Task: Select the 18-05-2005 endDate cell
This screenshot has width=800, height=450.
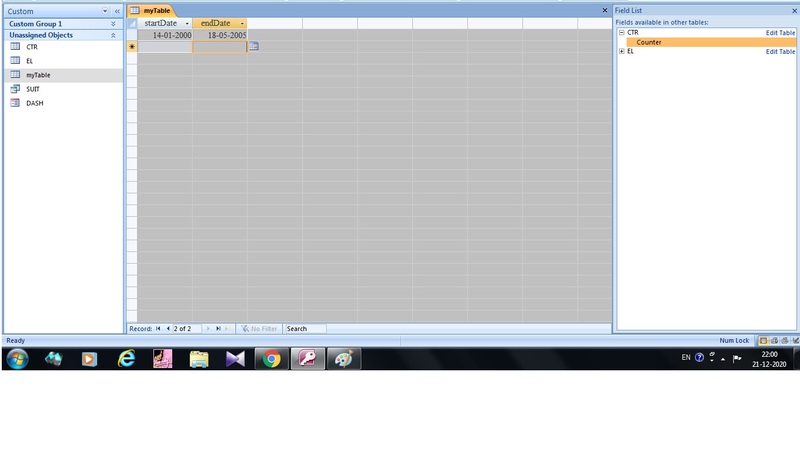Action: tap(220, 35)
